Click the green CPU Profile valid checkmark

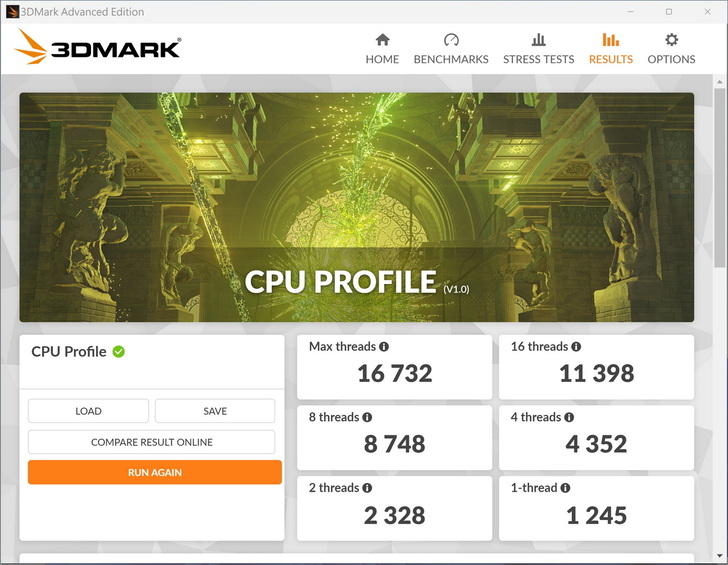pyautogui.click(x=119, y=352)
